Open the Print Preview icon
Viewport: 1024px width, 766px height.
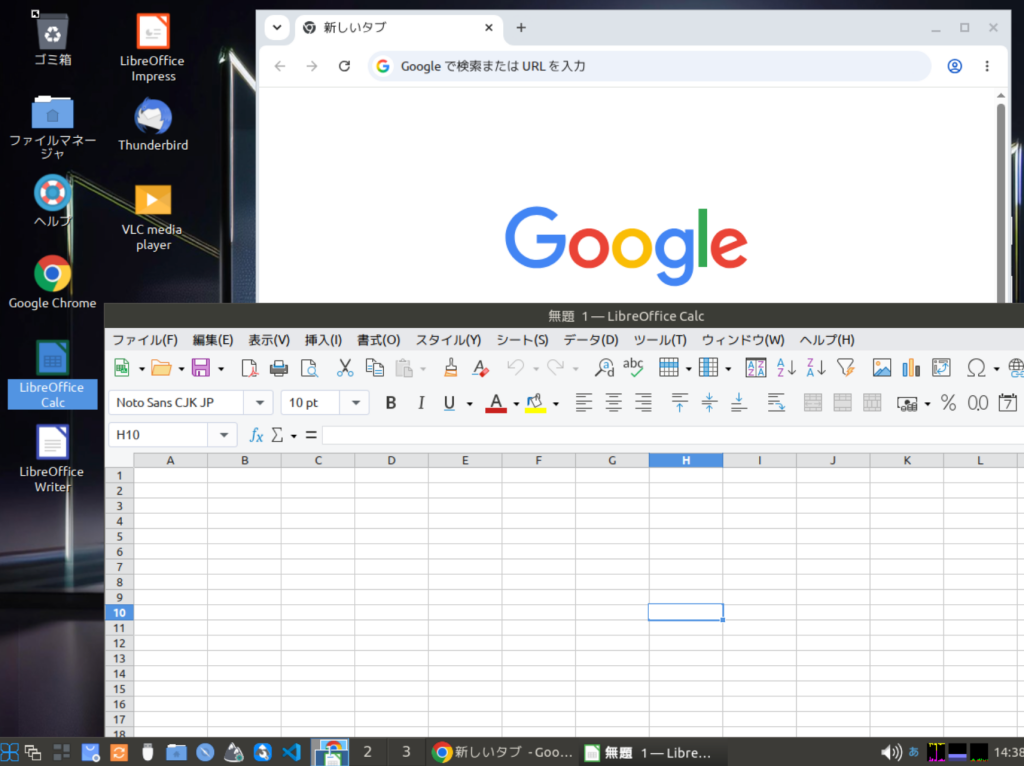309,368
